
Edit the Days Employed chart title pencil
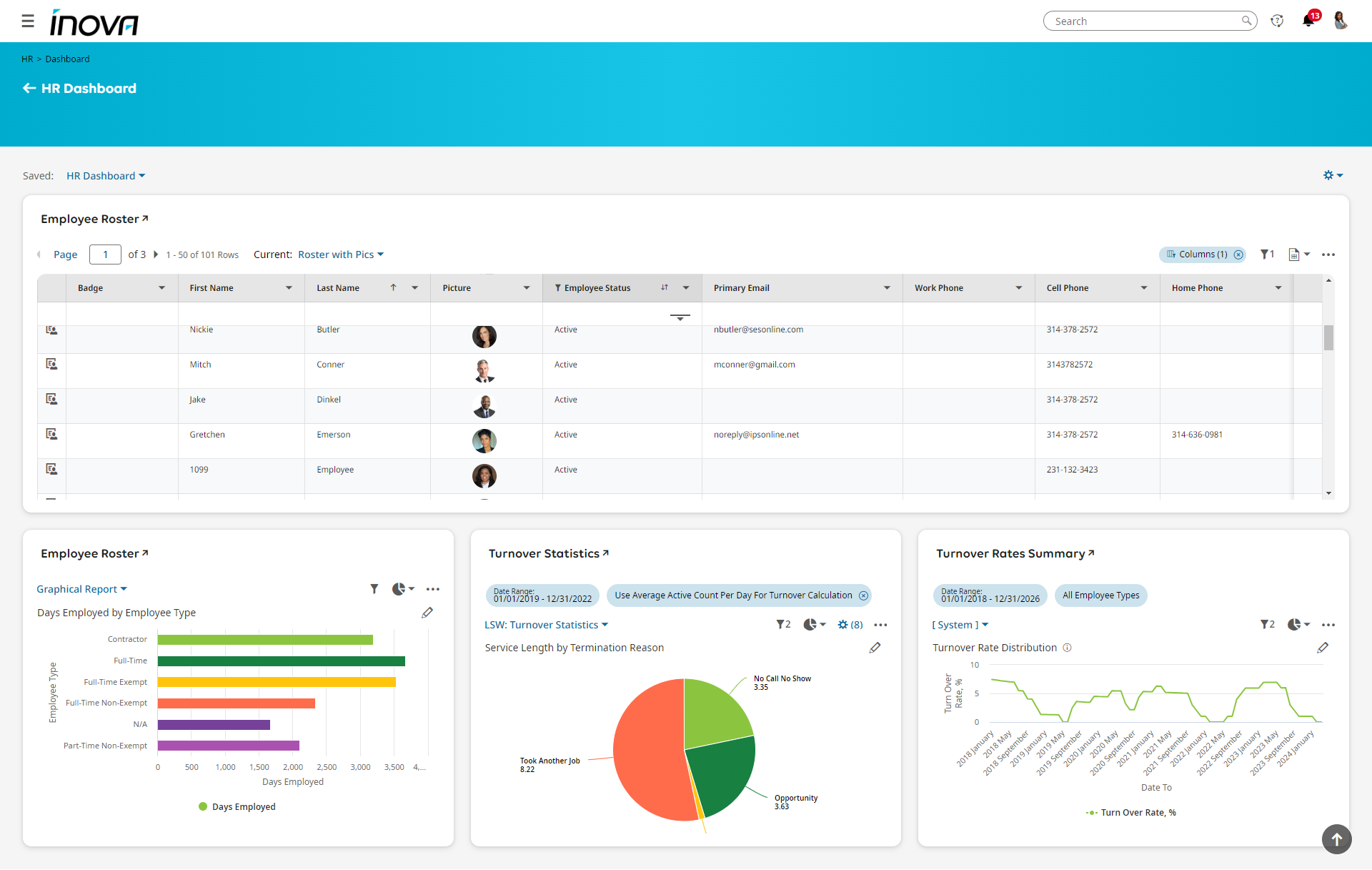[427, 613]
